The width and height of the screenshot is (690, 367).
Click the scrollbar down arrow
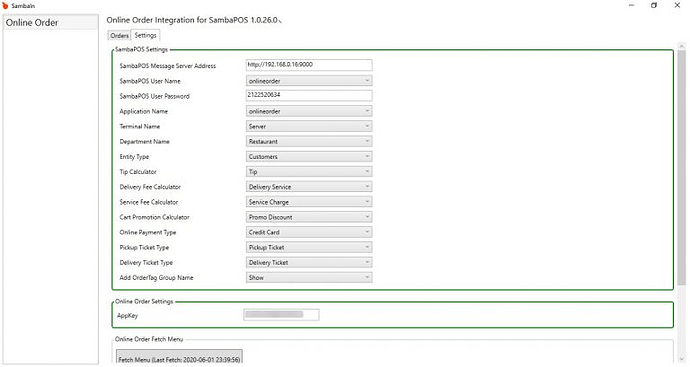[x=682, y=359]
